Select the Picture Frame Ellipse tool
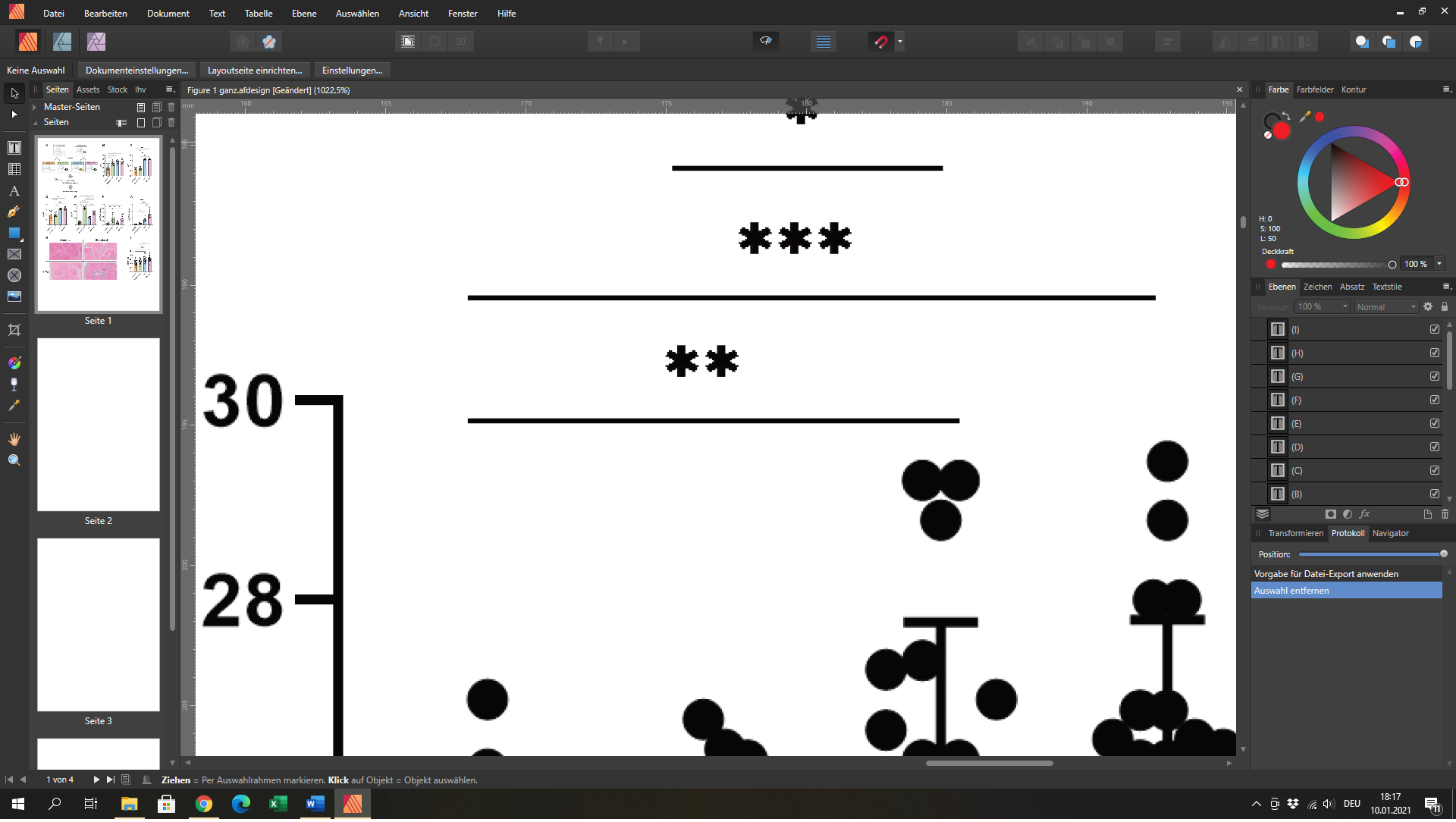1456x822 pixels. tap(14, 276)
